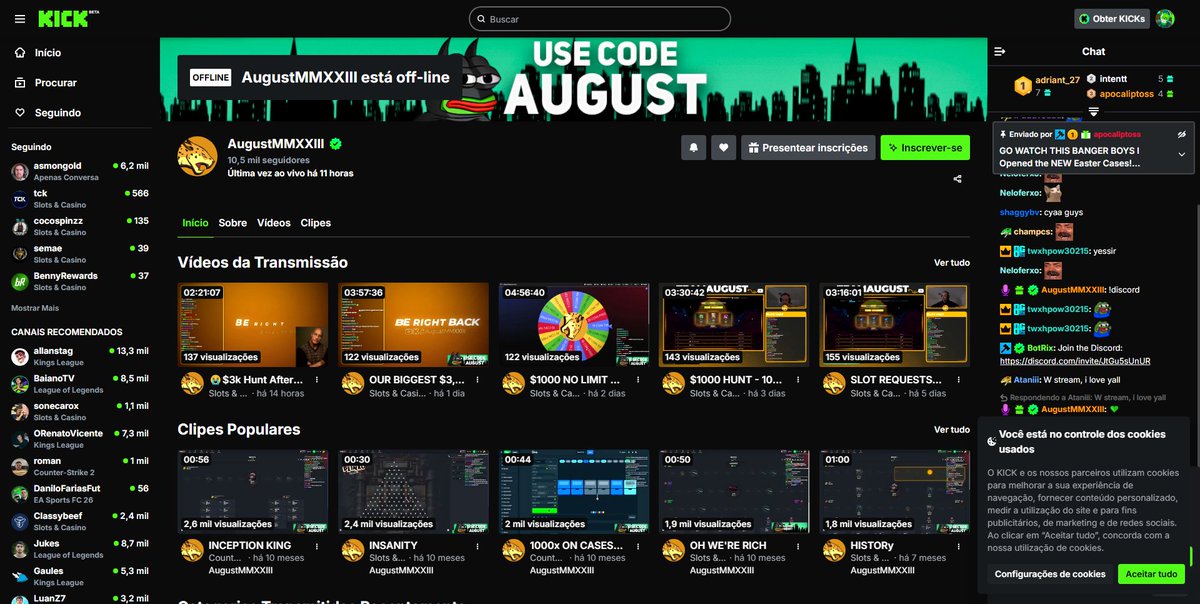The width and height of the screenshot is (1200, 604).
Task: Open options menu for OH WE'RE RICH clip
Action: click(798, 546)
